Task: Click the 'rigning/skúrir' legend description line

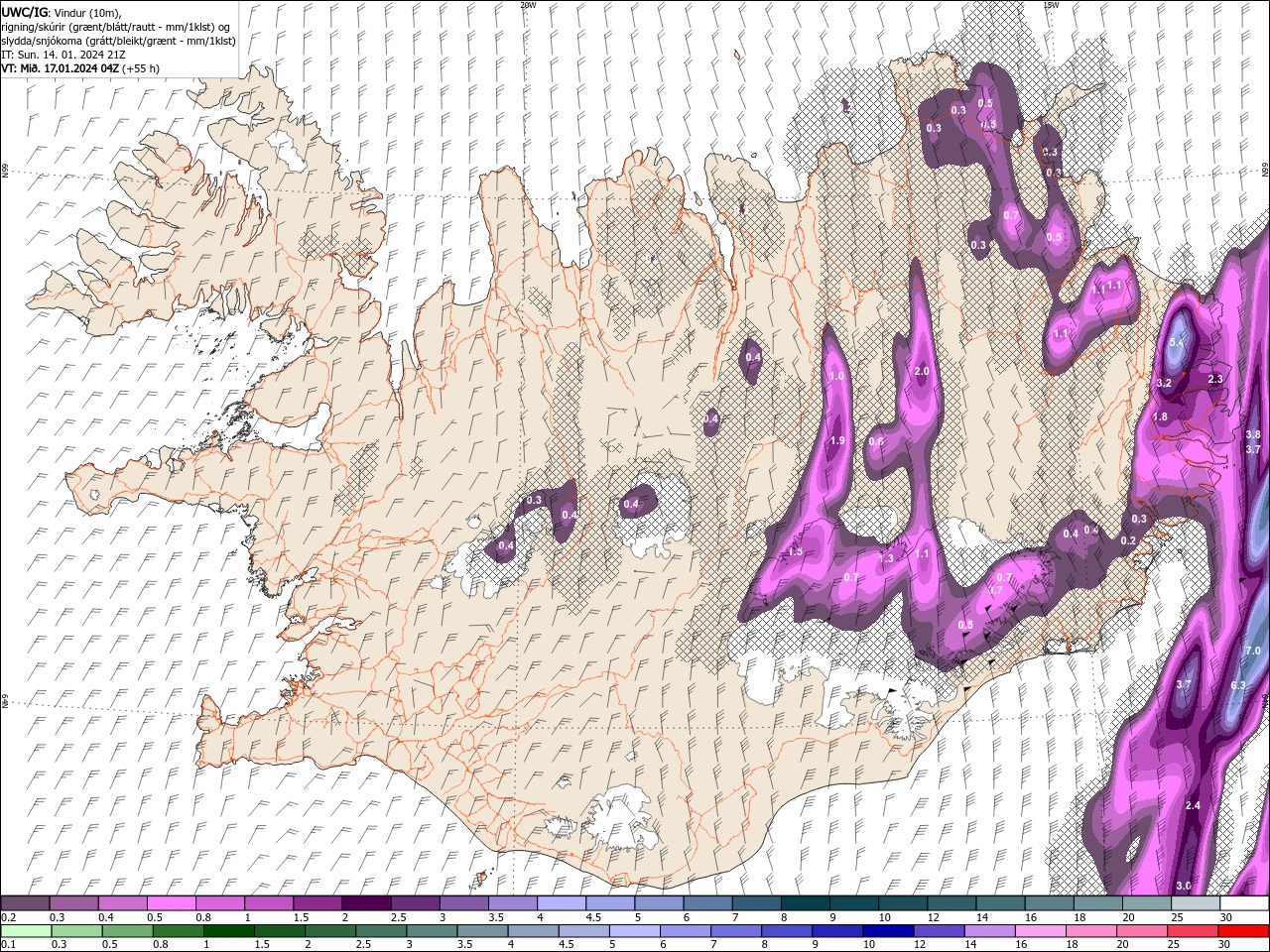Action: [x=117, y=26]
